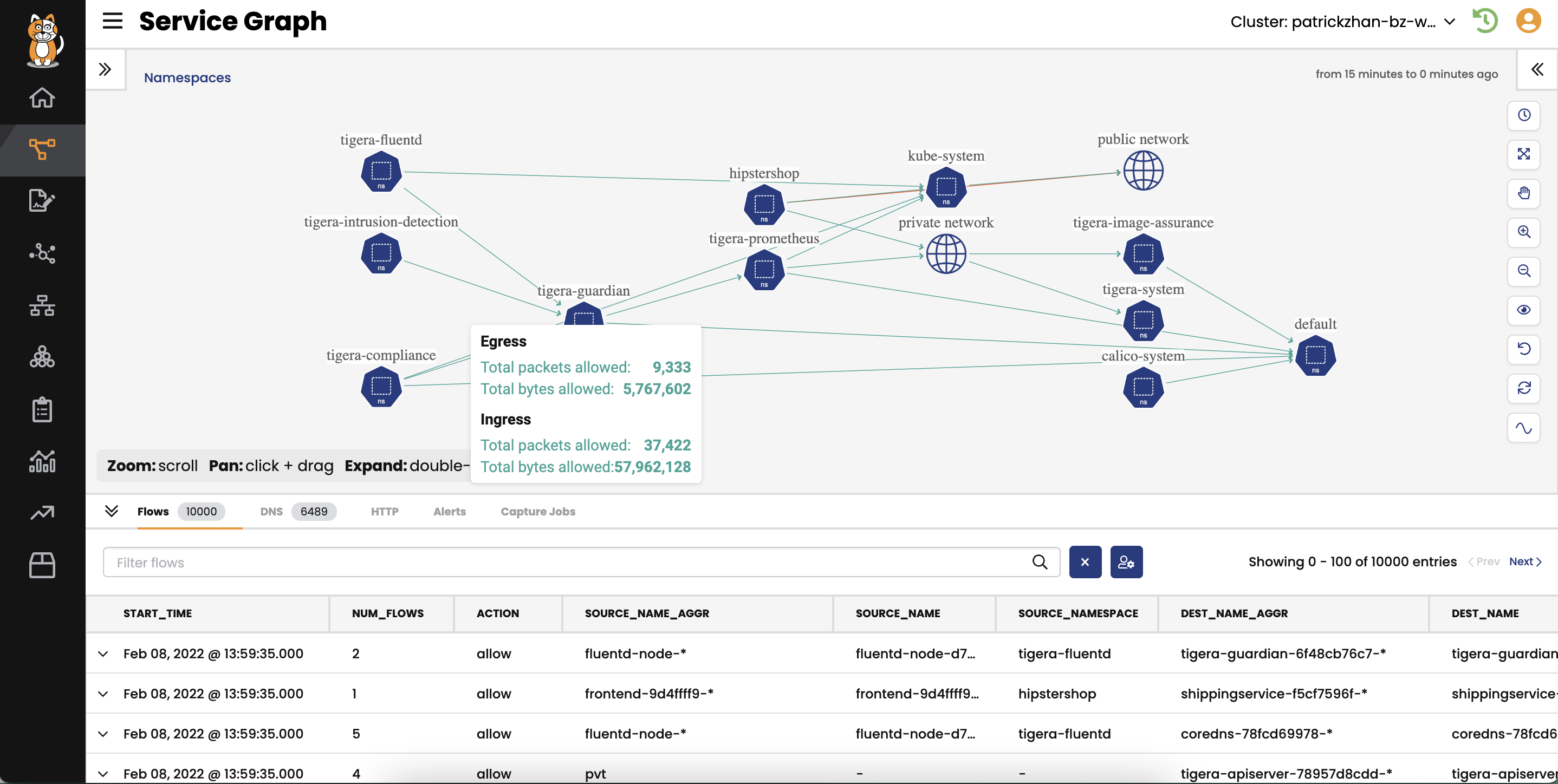Toggle the eye visibility icon
Screen dimensions: 1558x784
point(1523,310)
